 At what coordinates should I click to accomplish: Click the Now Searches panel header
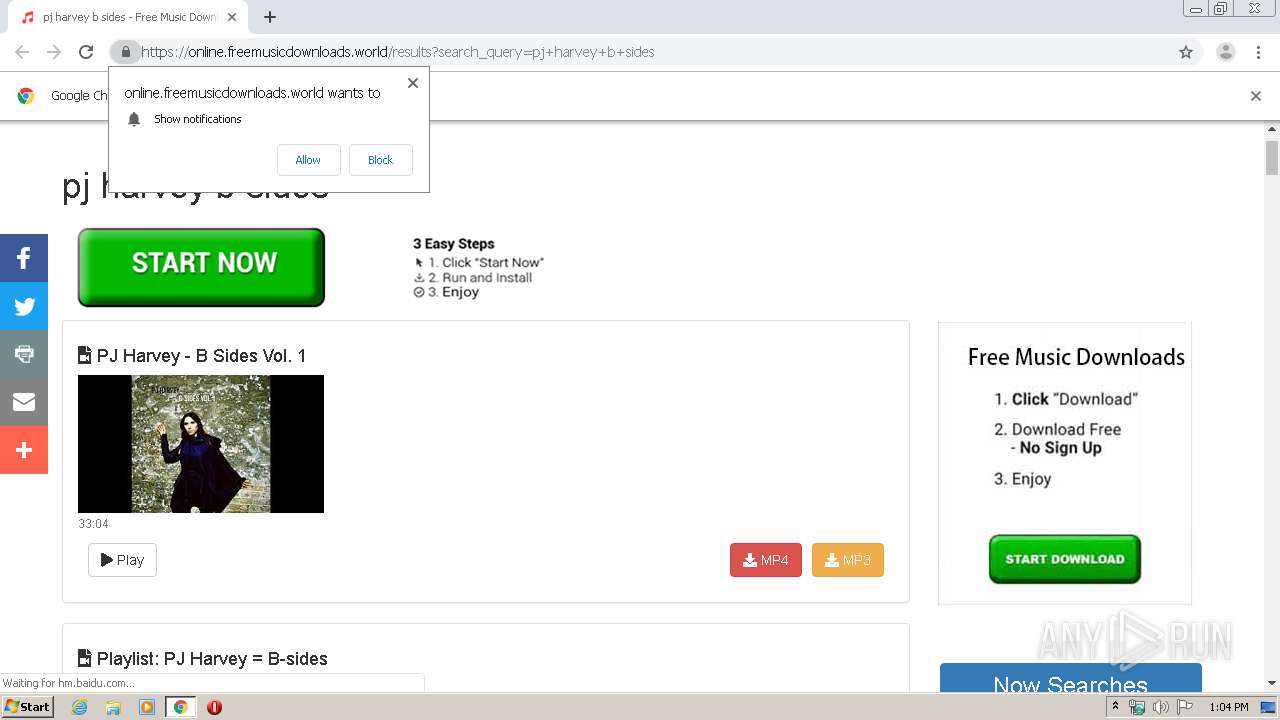(1070, 678)
